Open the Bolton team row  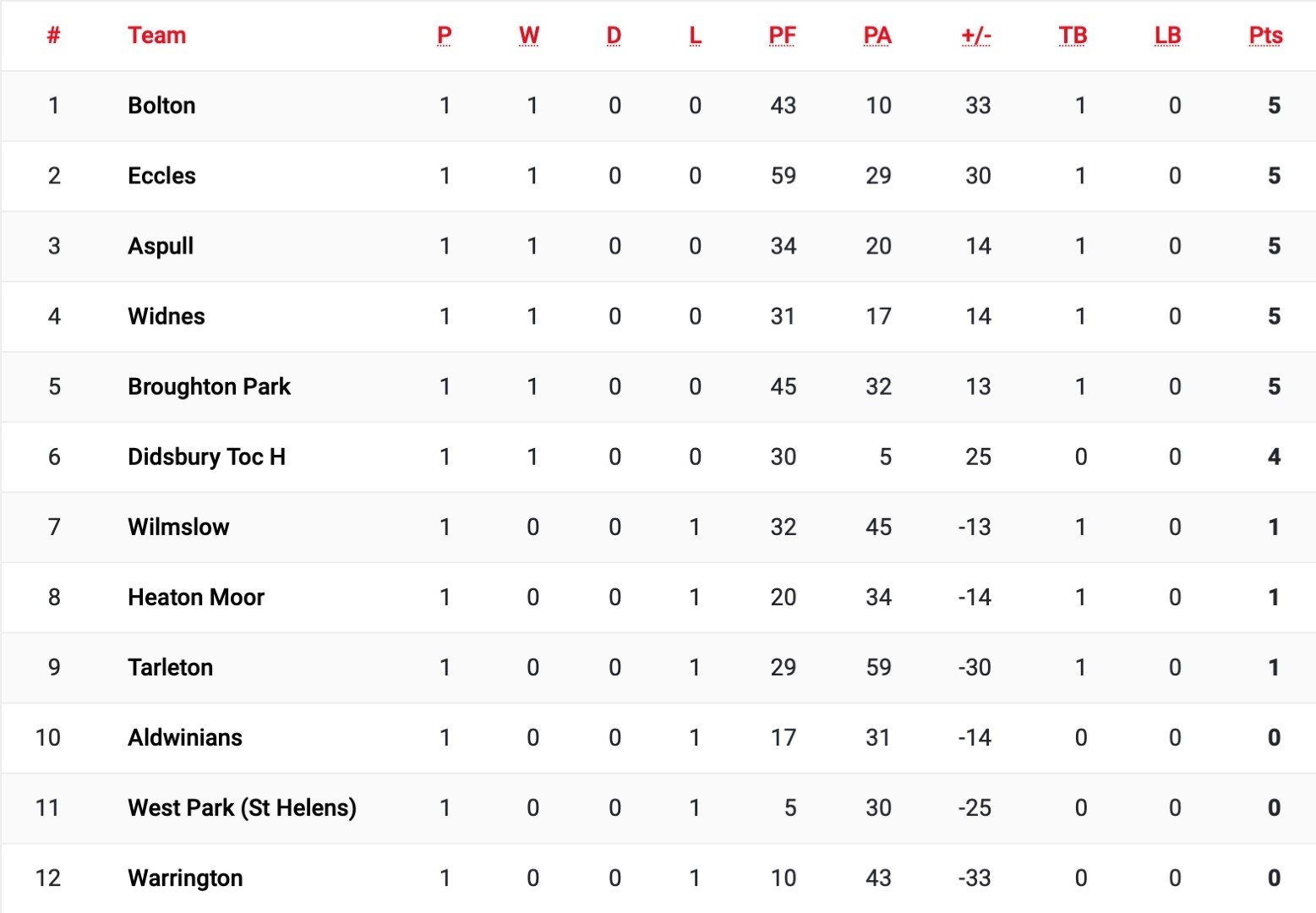(161, 106)
